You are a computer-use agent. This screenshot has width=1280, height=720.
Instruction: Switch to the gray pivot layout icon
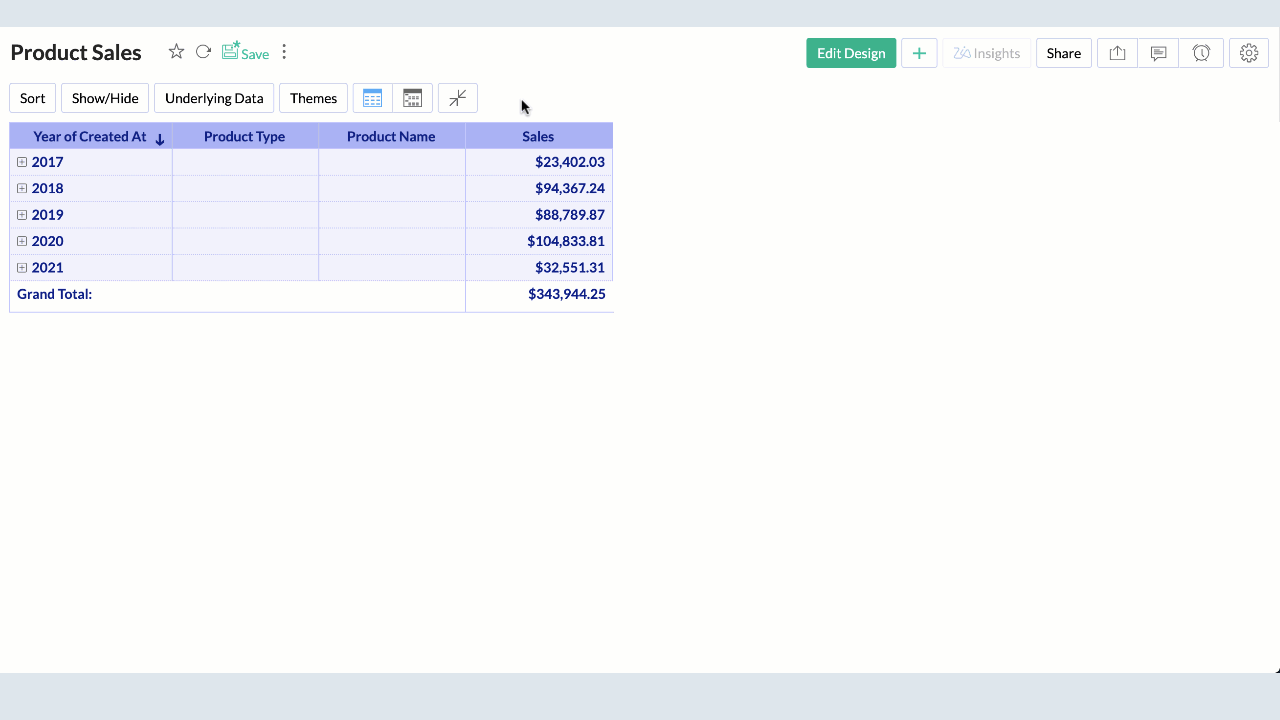point(412,98)
